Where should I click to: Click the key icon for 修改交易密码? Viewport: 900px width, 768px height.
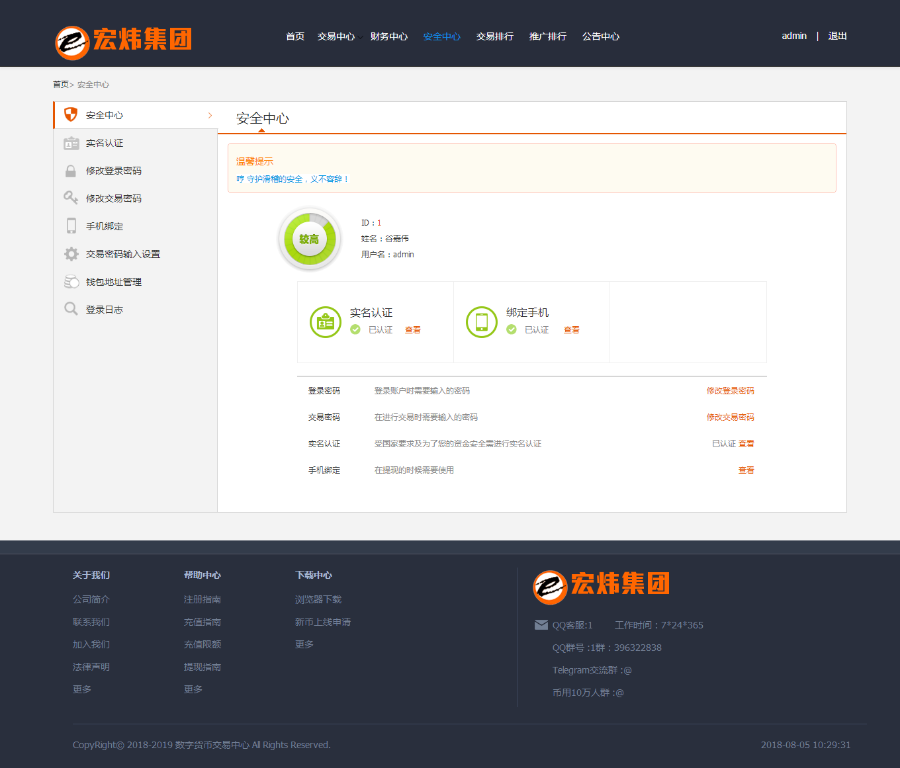point(70,197)
